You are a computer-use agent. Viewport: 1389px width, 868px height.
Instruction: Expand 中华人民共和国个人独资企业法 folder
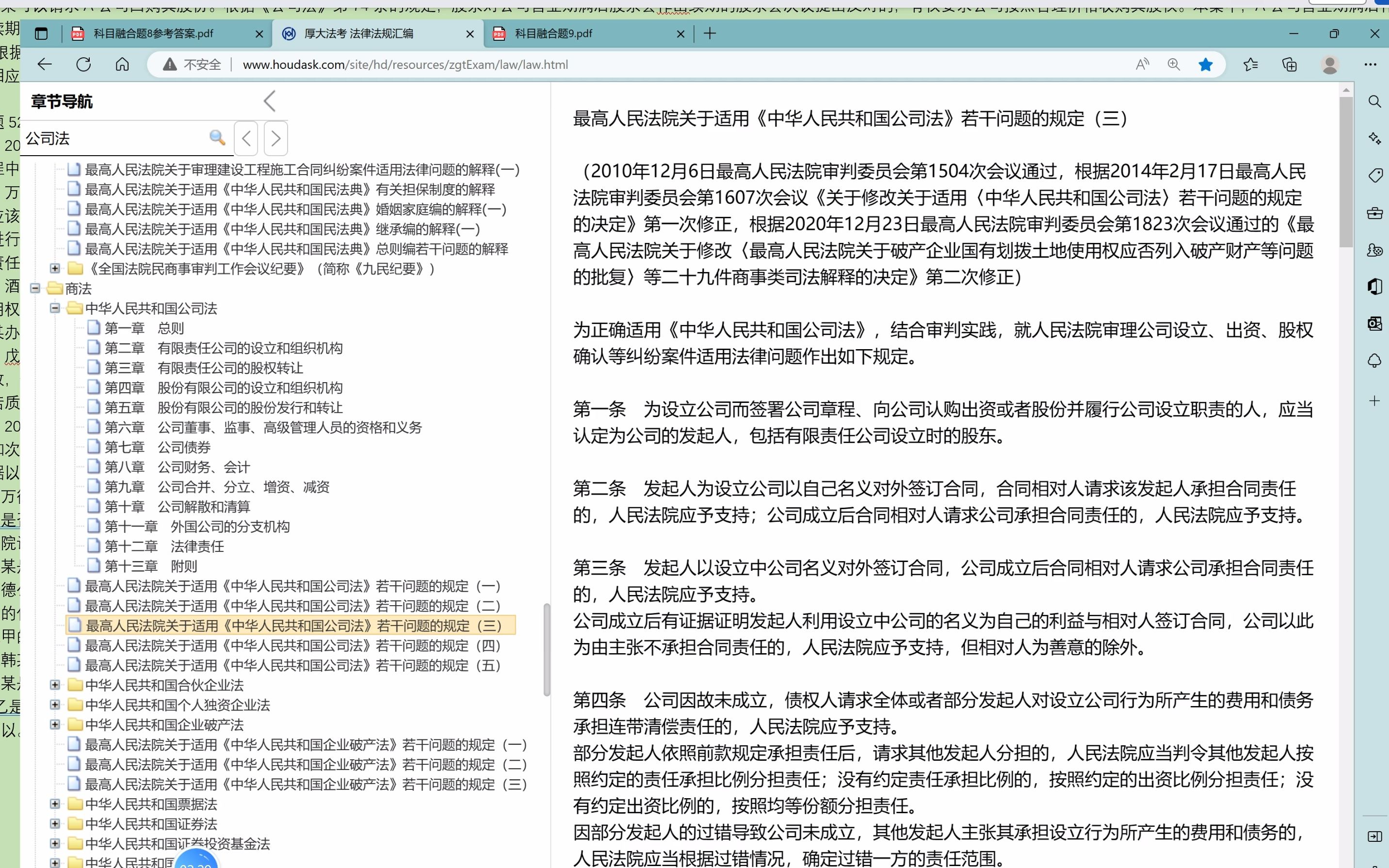(55, 705)
